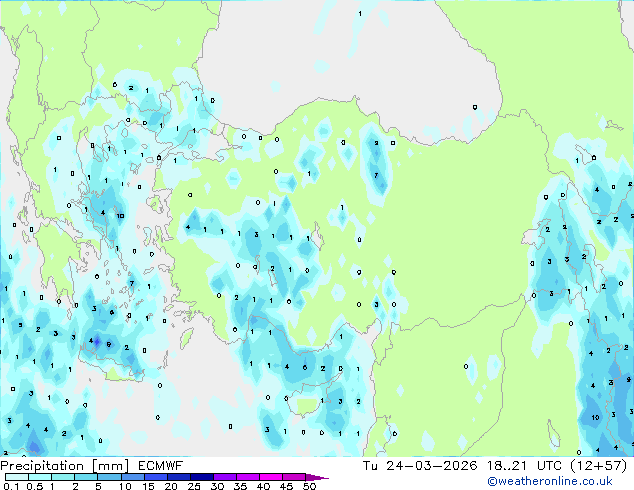Screen dimensions: 634x490
Task: Click the 0.1–0.5 mm palest legend swatch
Action: pyautogui.click(x=17, y=477)
